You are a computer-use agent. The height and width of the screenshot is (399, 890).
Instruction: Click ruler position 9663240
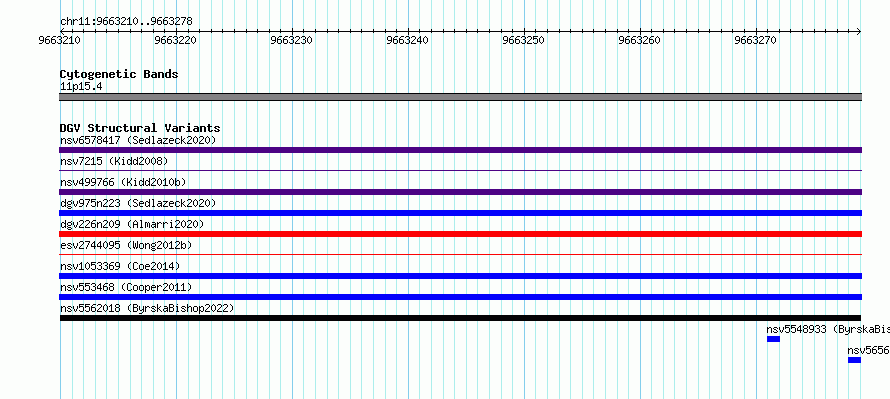pyautogui.click(x=408, y=40)
